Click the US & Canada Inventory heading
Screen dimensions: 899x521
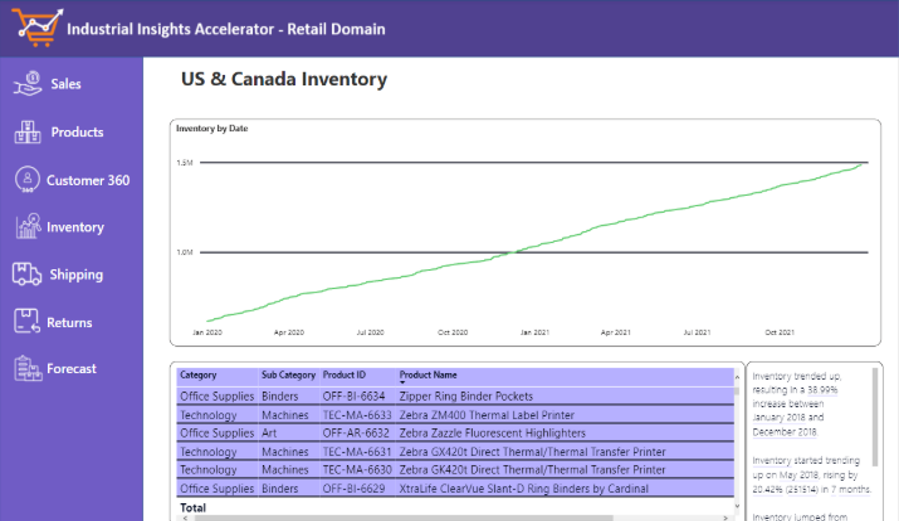[x=284, y=79]
